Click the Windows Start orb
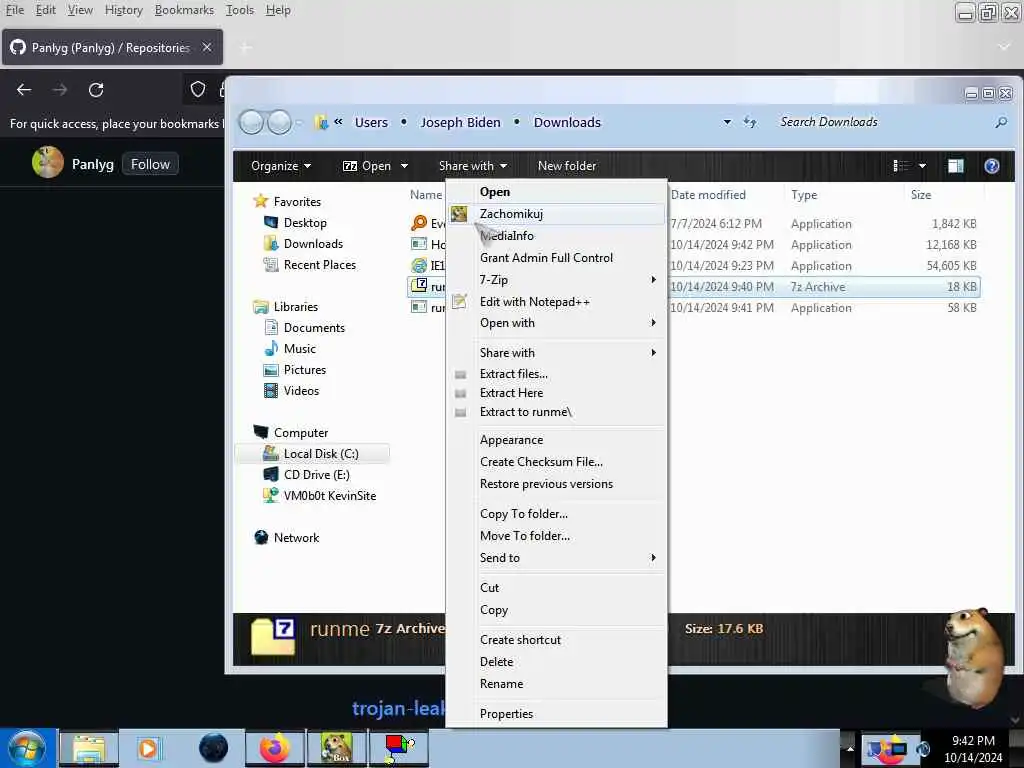1024x768 pixels. pos(27,748)
